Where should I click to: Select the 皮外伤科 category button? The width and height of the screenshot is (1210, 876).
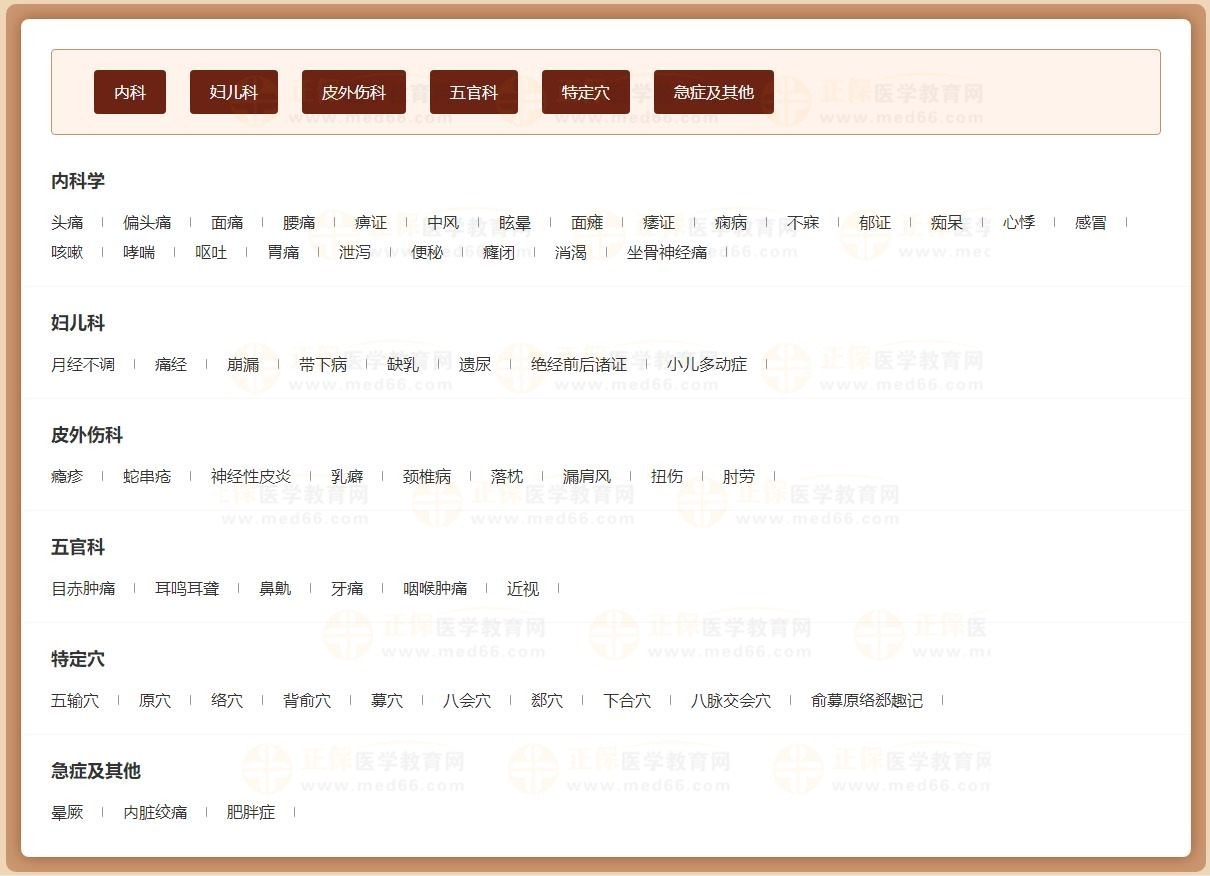351,91
